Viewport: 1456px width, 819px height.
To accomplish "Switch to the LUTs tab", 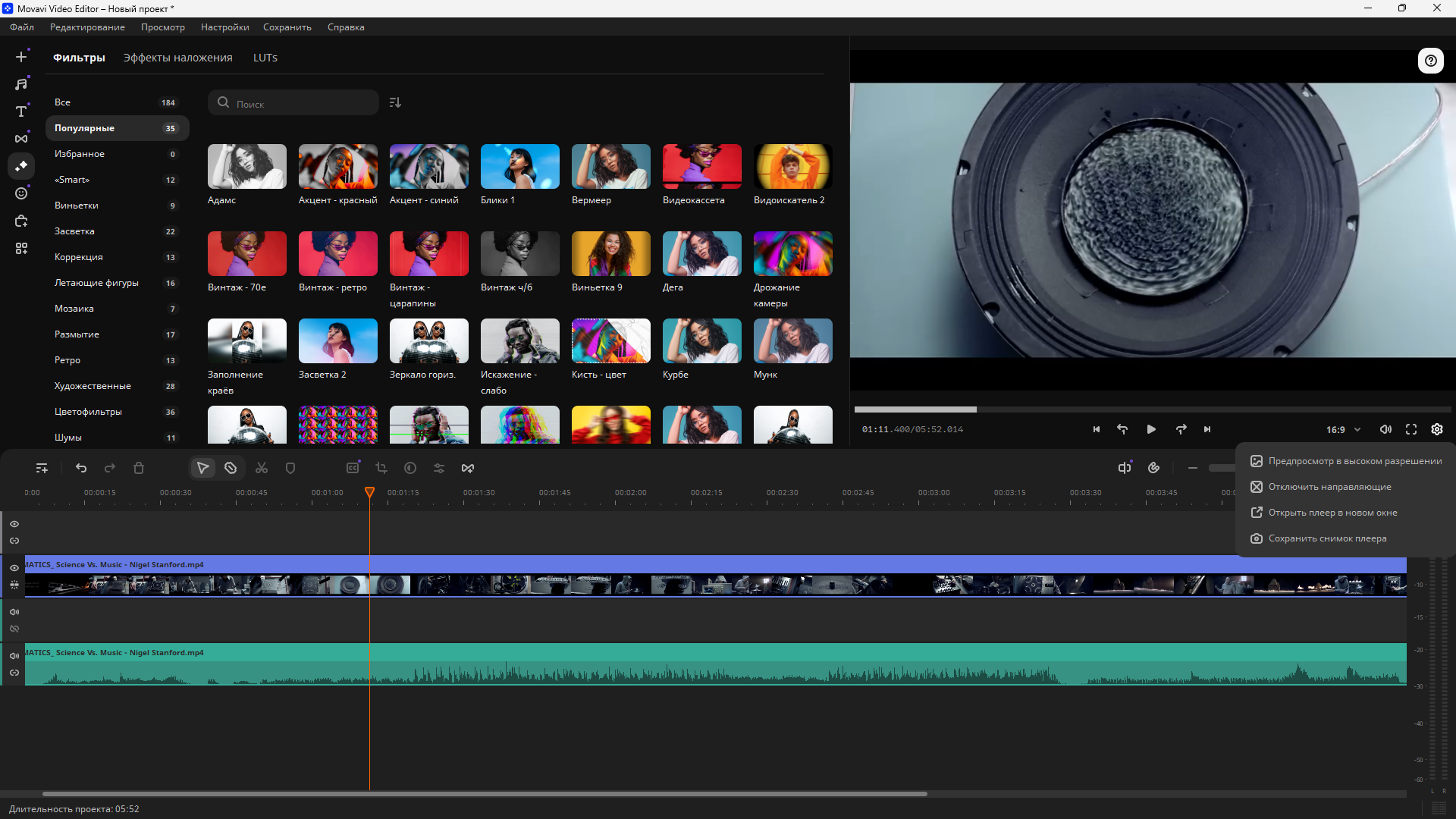I will click(x=265, y=58).
